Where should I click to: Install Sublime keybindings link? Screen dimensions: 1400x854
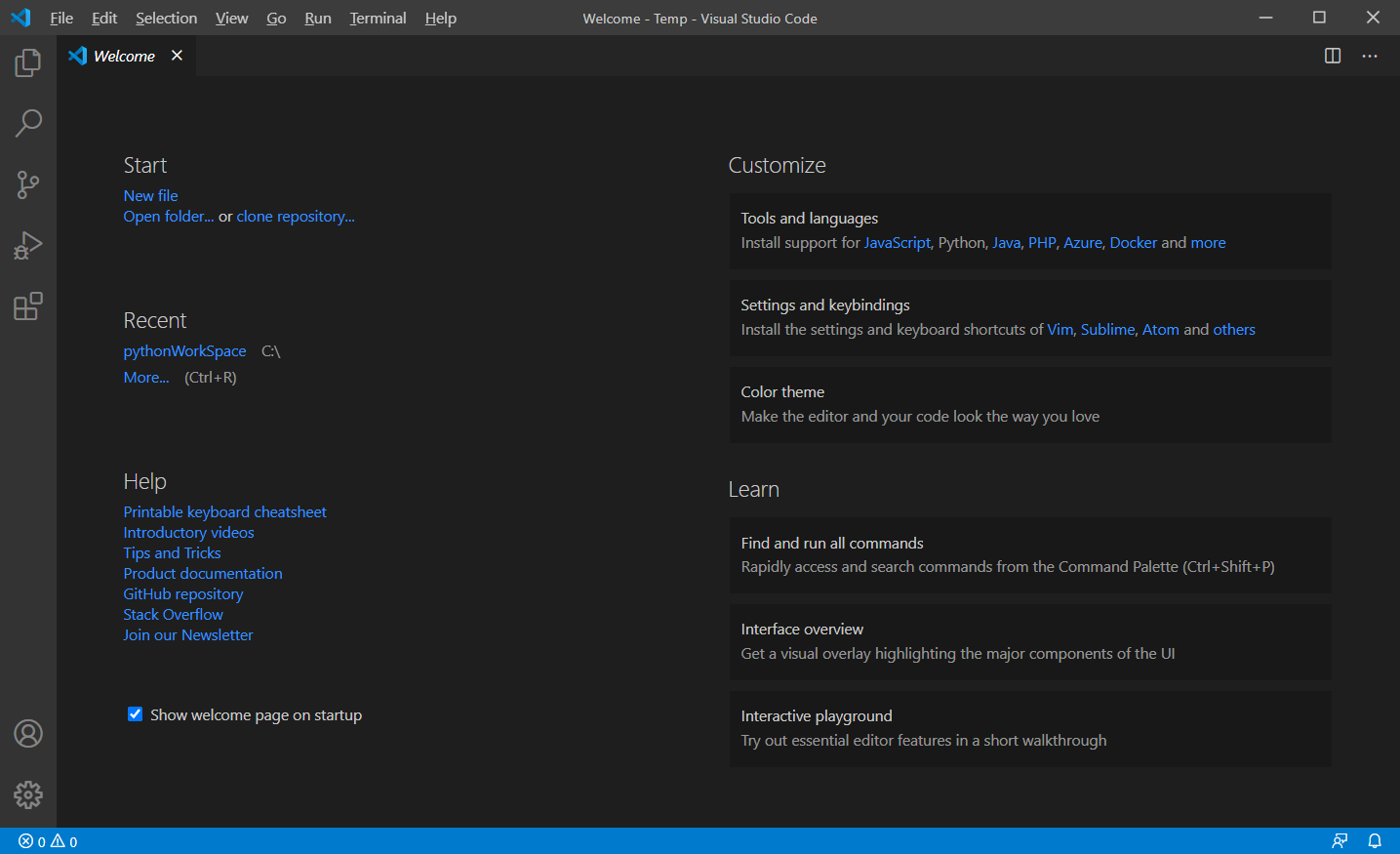1107,329
